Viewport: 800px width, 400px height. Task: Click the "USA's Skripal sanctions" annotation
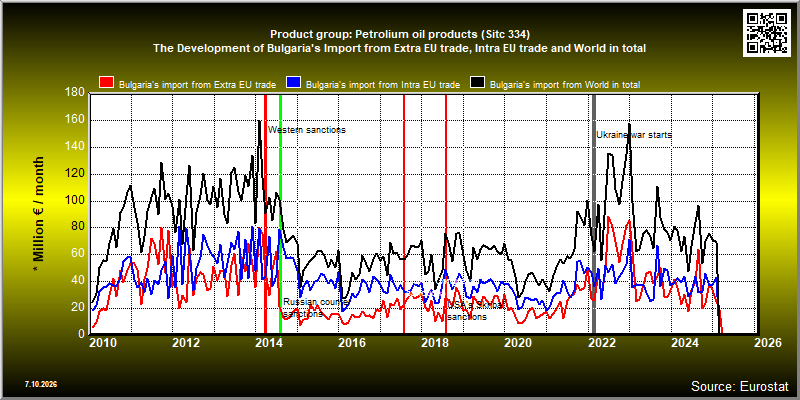(476, 311)
